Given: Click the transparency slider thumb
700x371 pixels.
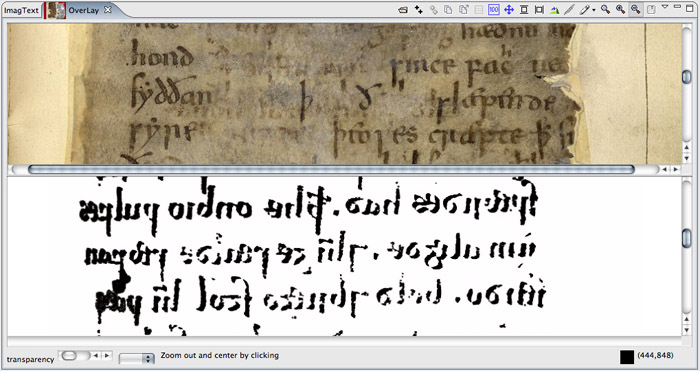Looking at the screenshot, I should click(70, 355).
